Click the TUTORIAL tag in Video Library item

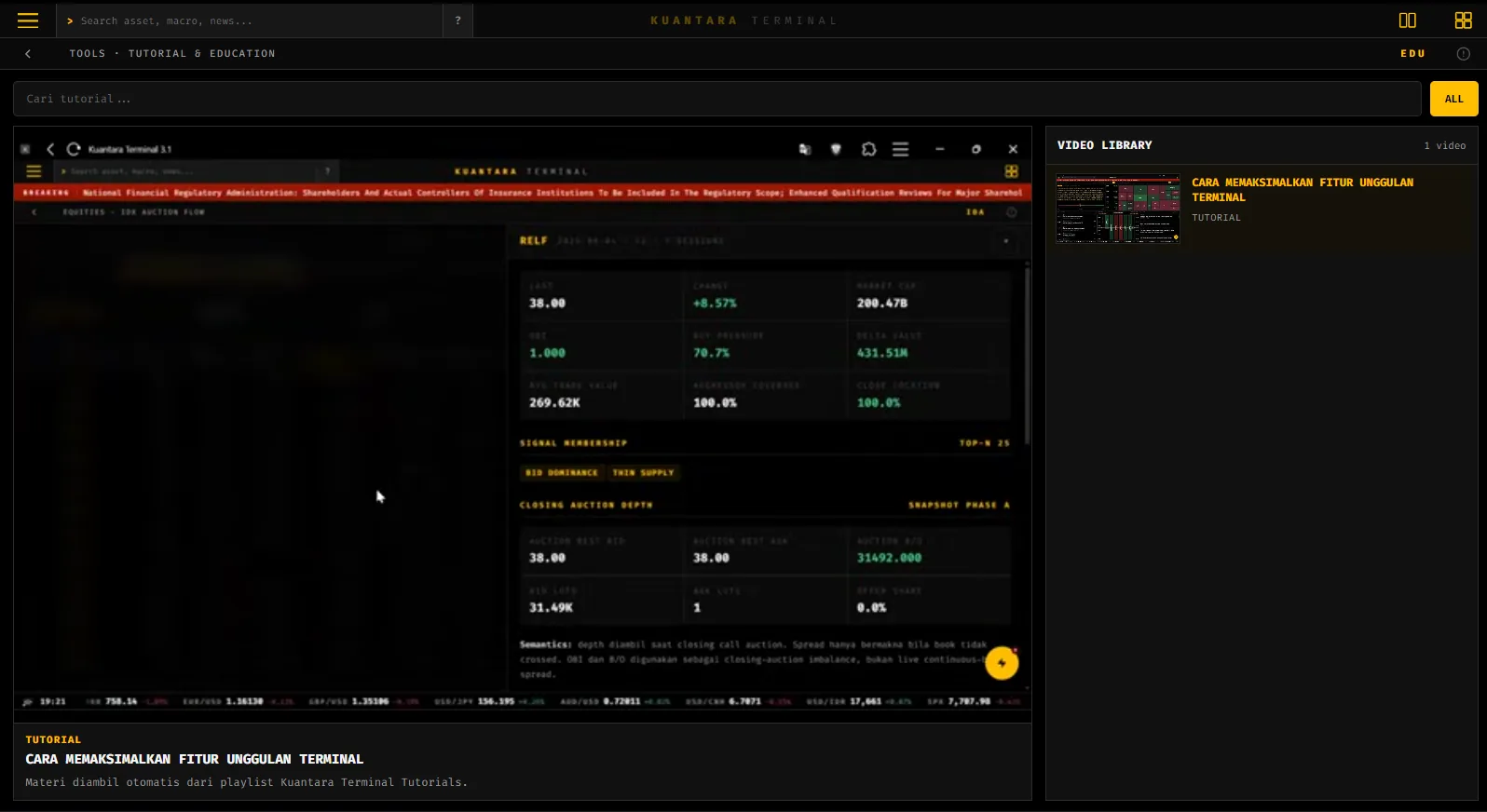[x=1216, y=218]
